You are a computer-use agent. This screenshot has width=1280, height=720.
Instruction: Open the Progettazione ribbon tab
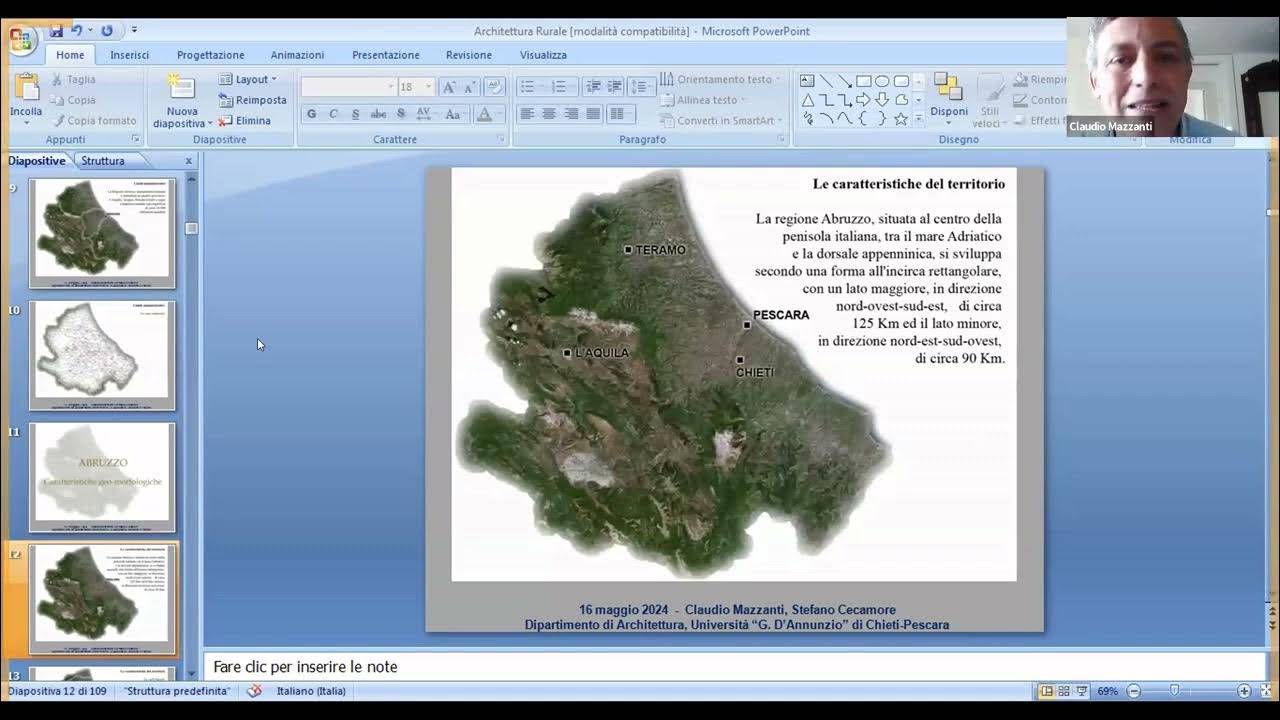[211, 55]
